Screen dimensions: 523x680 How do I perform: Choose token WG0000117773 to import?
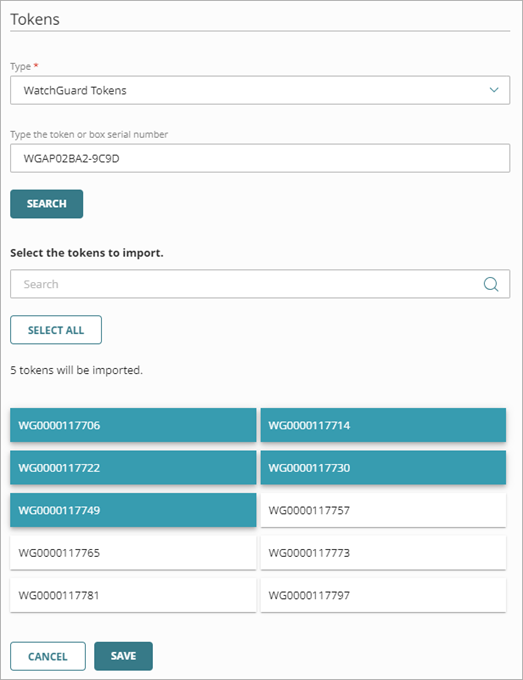(383, 552)
